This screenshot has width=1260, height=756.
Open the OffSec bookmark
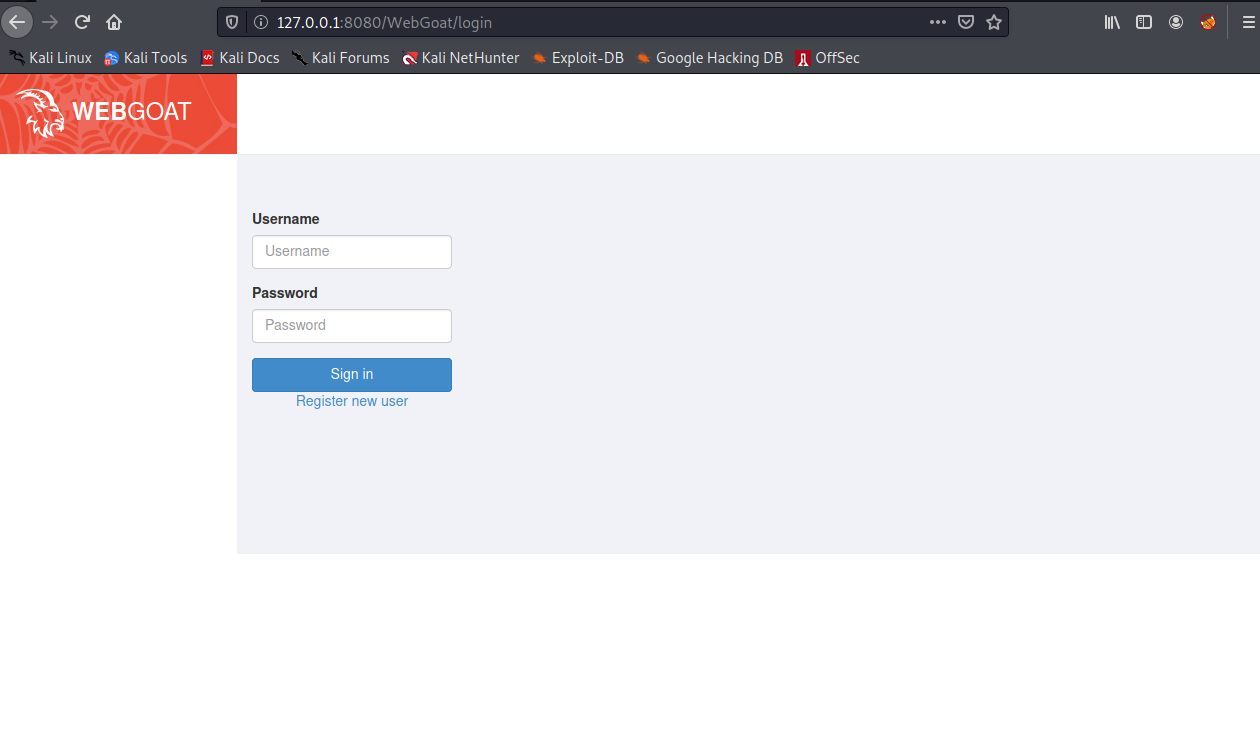tap(827, 58)
